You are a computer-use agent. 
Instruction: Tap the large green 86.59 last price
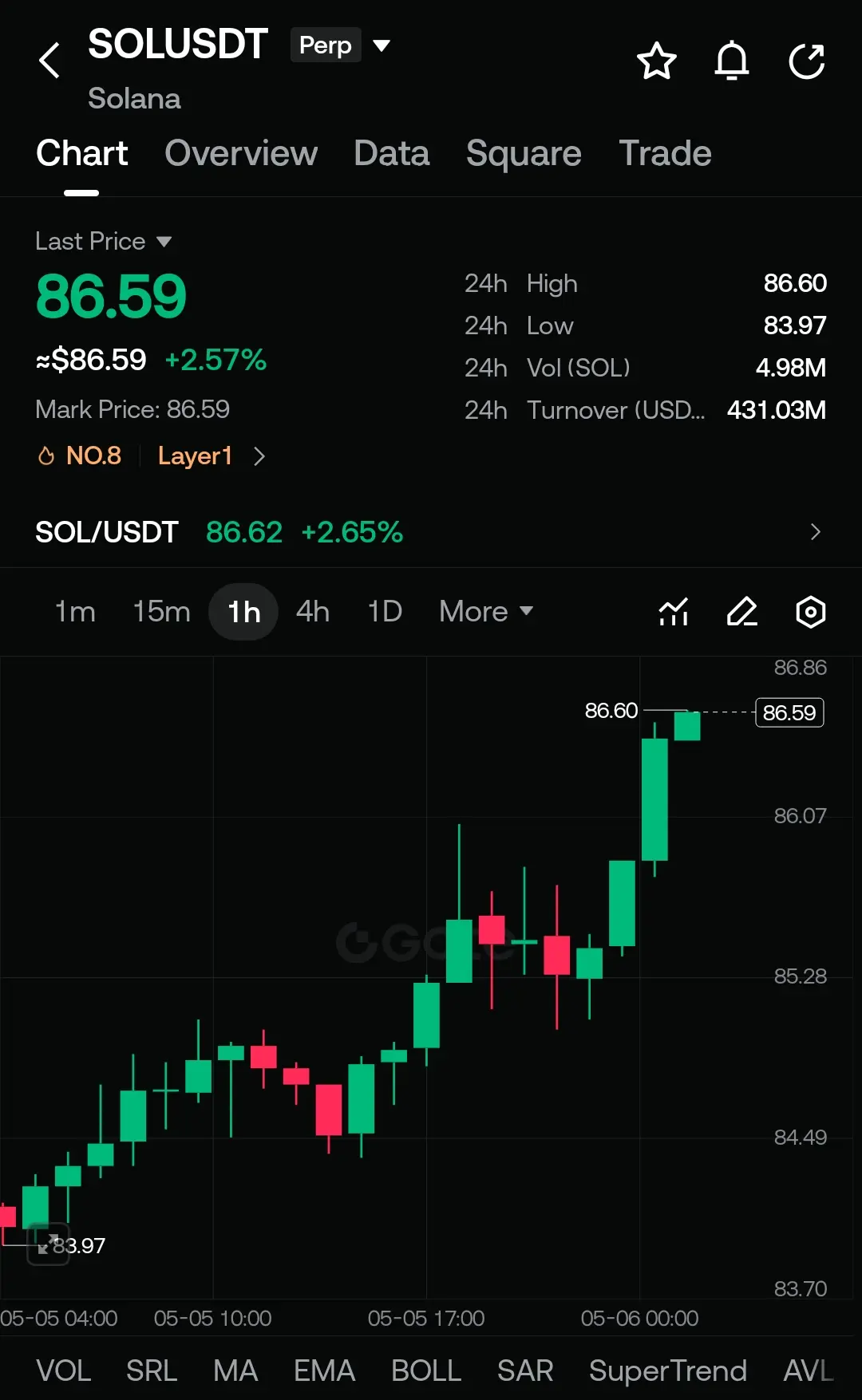pos(111,297)
